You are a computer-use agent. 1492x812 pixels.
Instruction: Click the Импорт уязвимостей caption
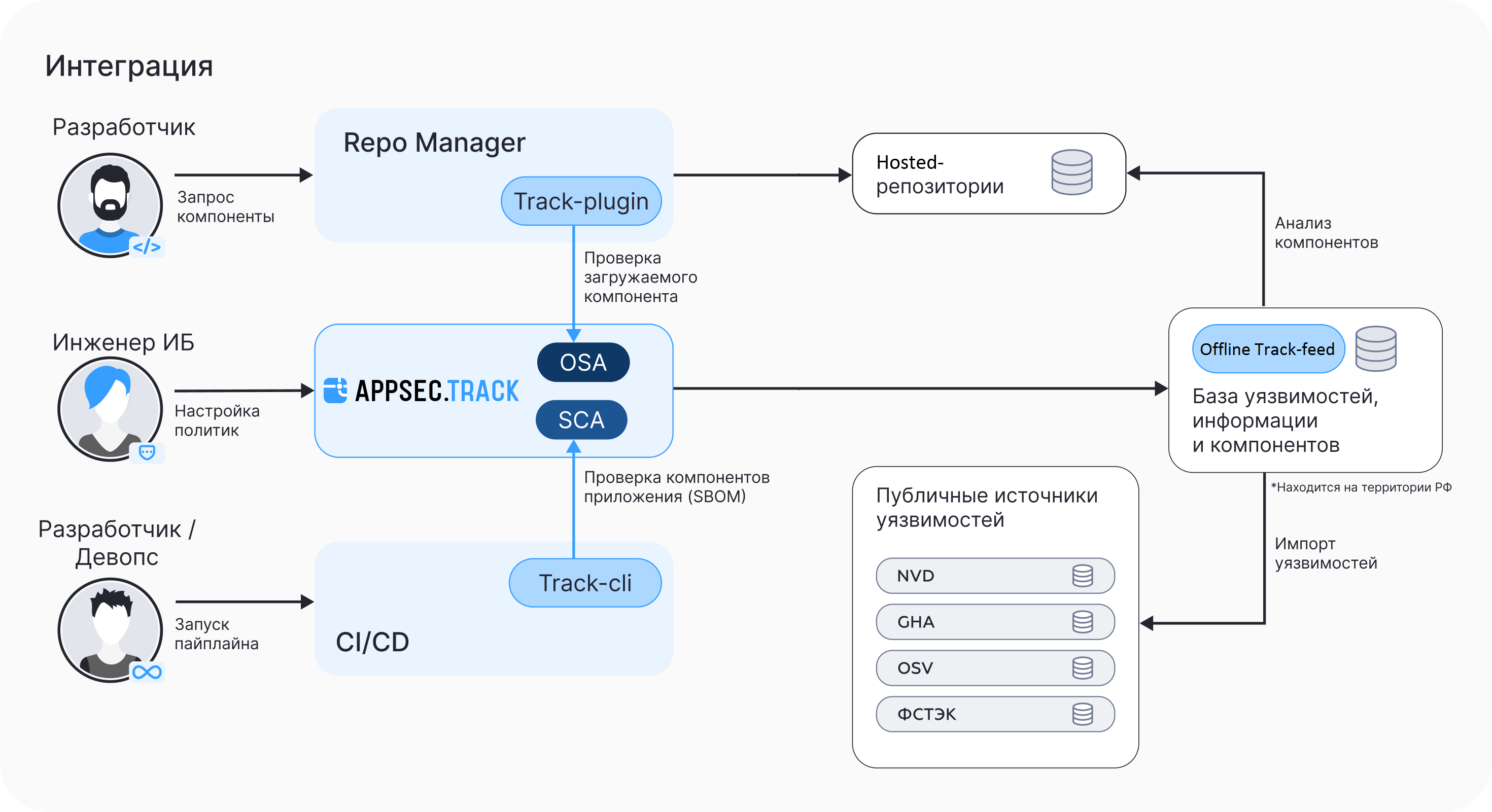coord(1326,553)
